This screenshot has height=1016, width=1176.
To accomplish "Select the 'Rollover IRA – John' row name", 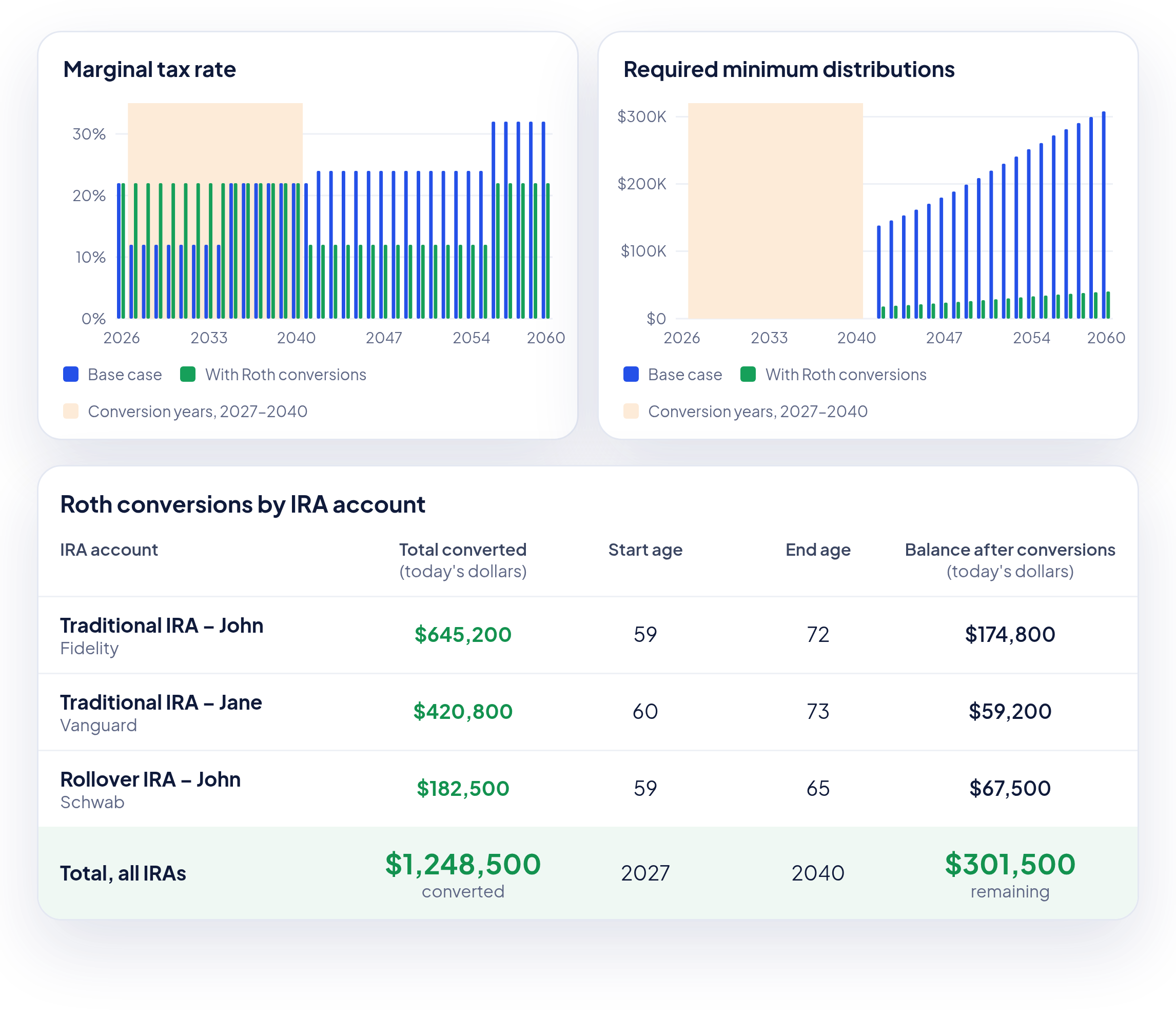I will (150, 780).
